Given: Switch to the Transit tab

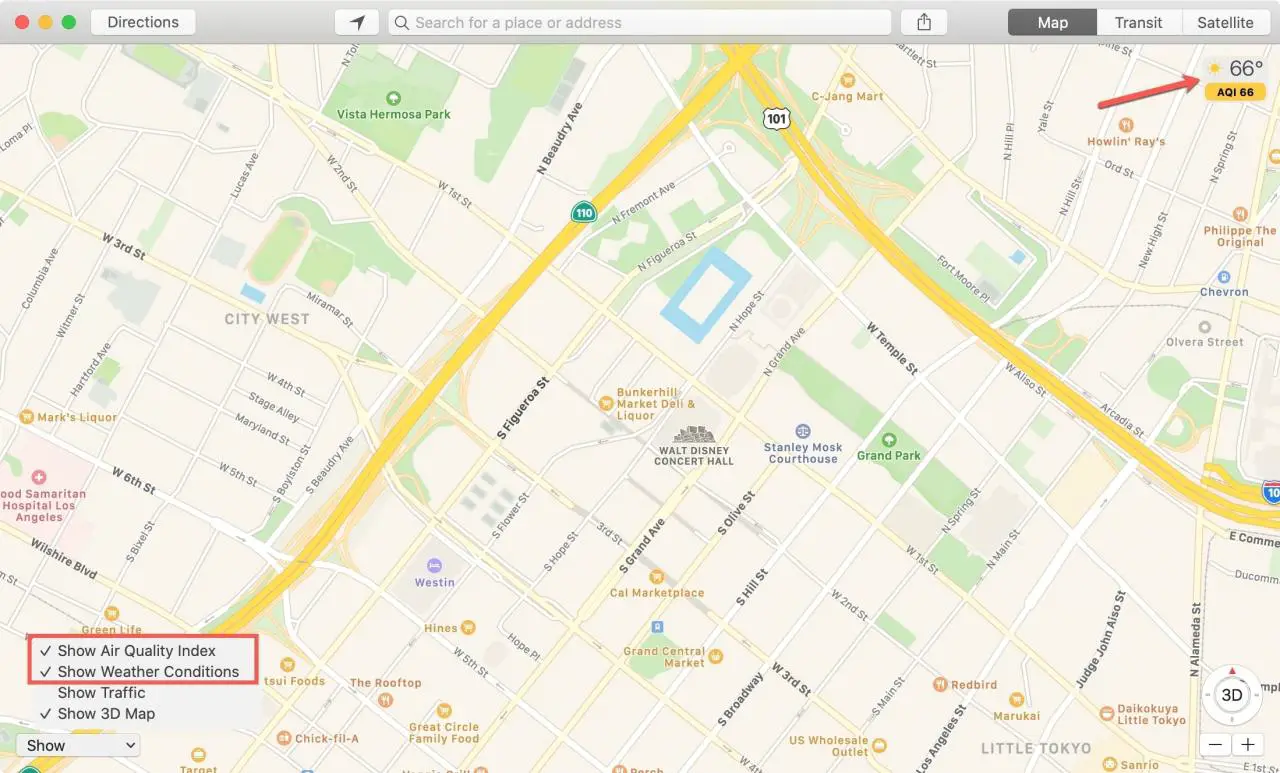Looking at the screenshot, I should click(x=1138, y=22).
